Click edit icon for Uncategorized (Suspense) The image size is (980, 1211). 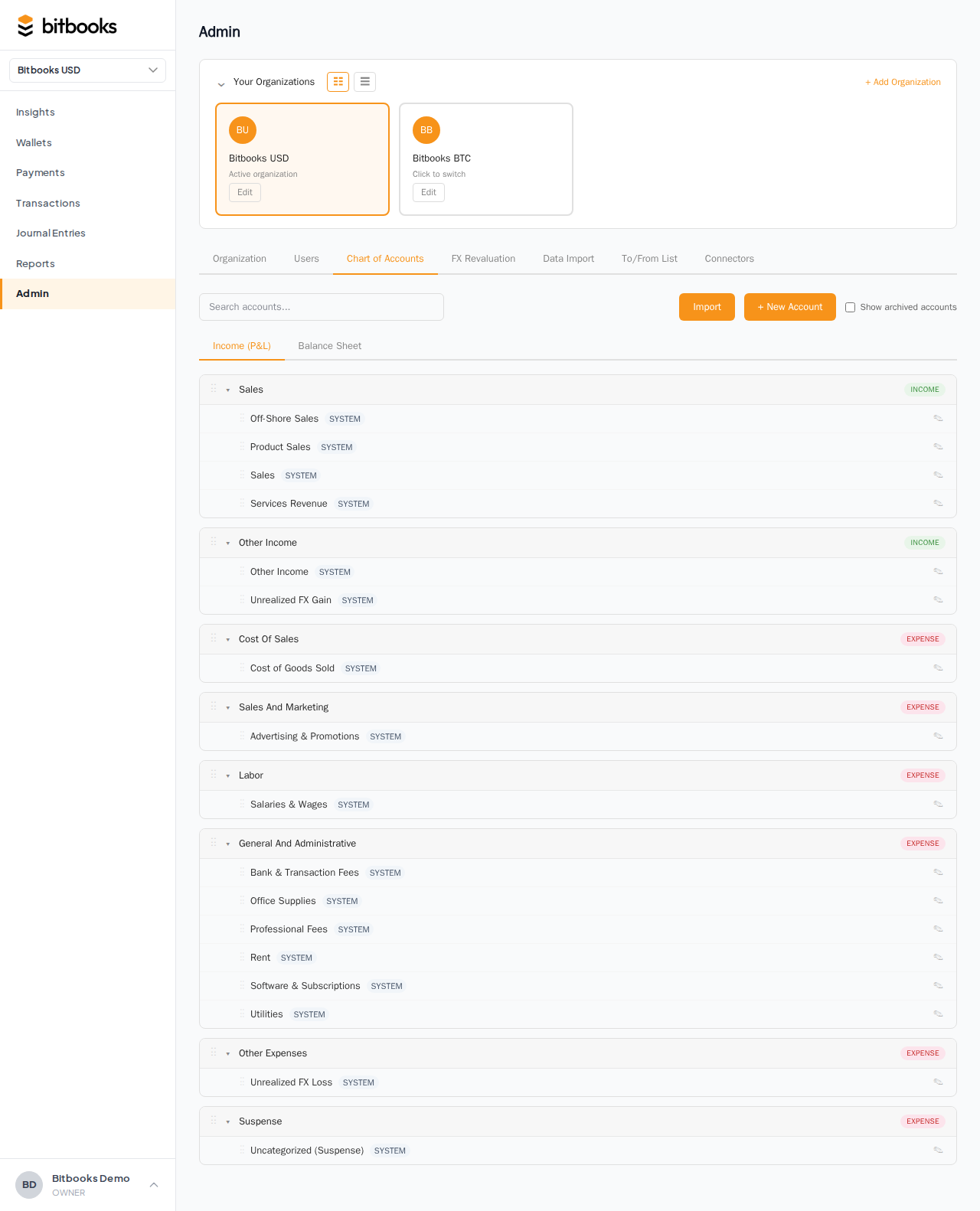coord(938,1150)
